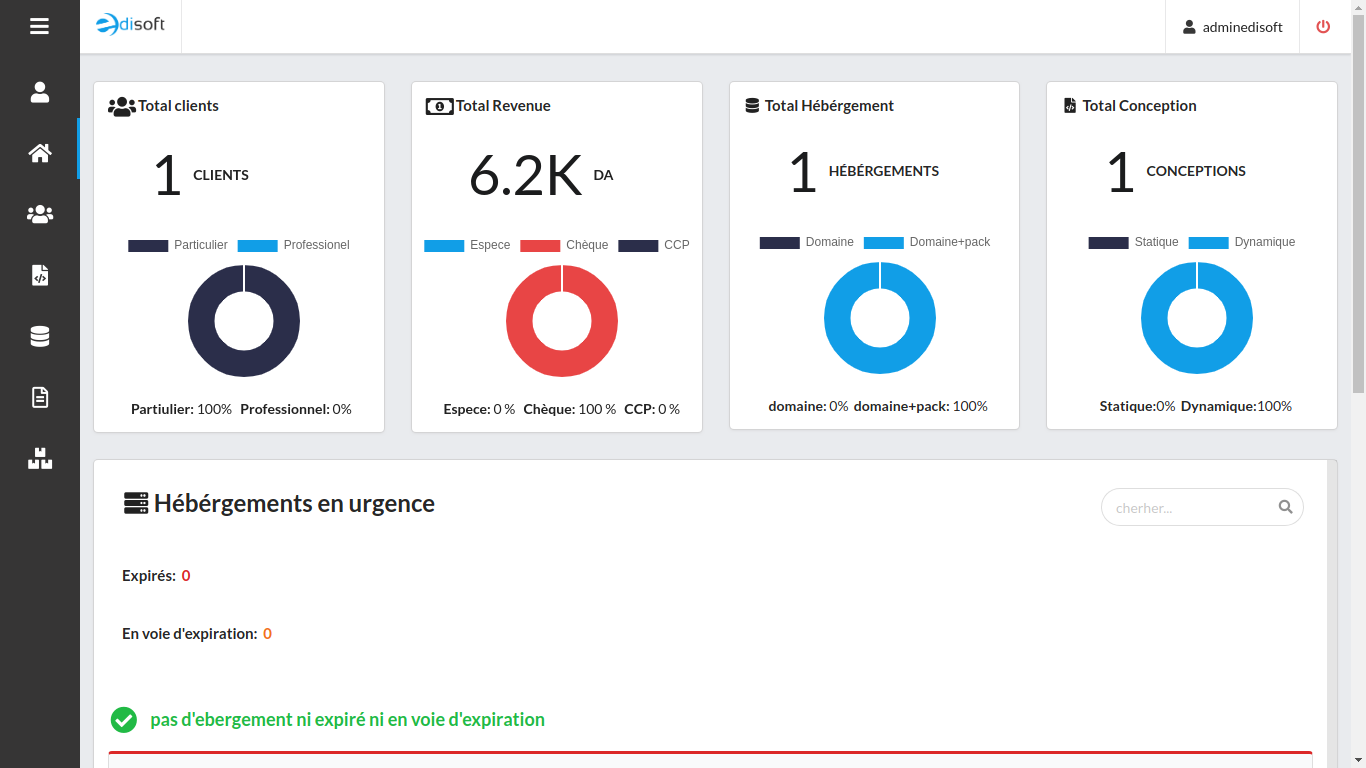Click the Espece blue color swatch
Viewport: 1366px width, 768px height.
coord(444,245)
